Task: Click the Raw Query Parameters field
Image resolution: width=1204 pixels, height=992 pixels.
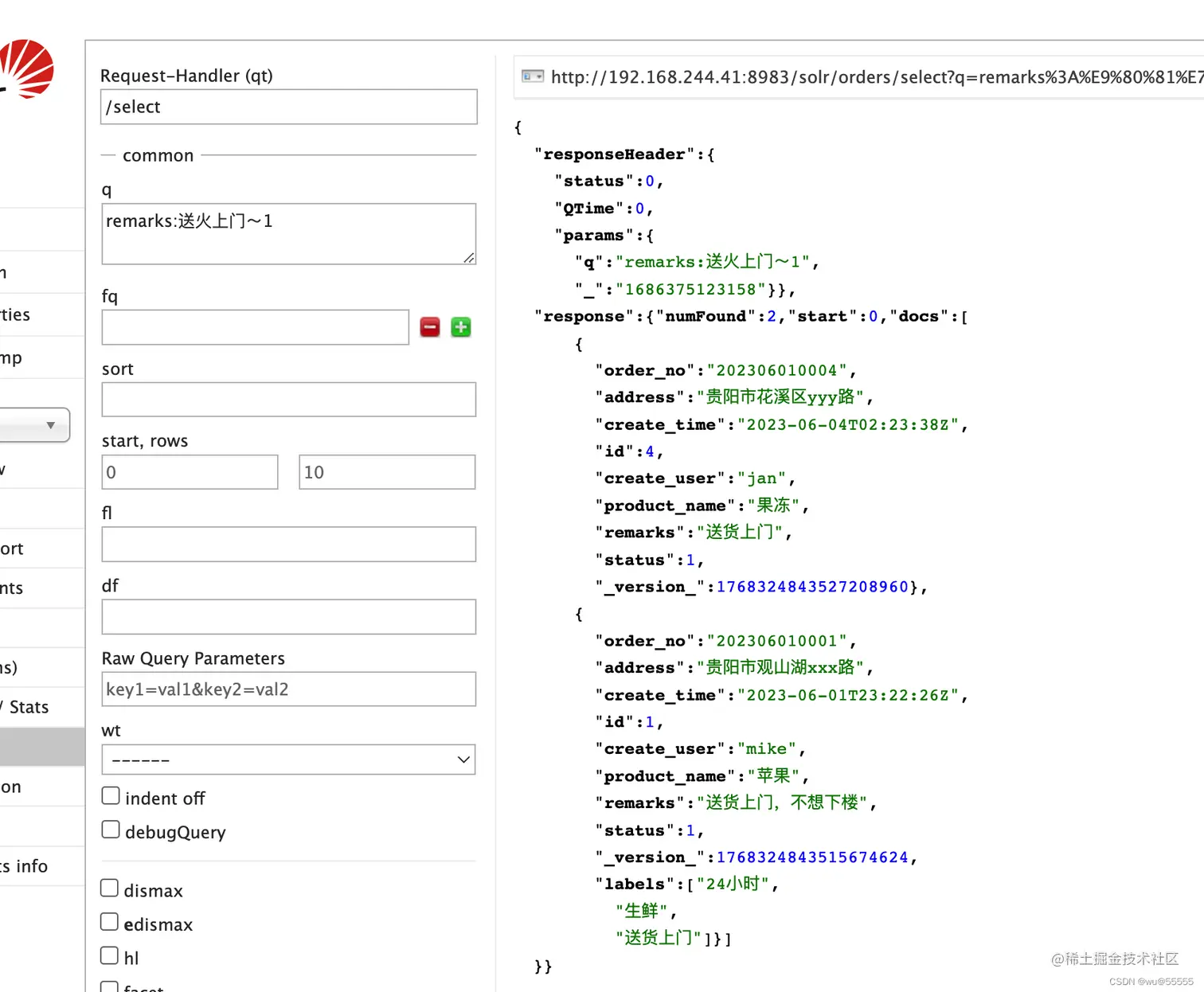Action: pos(289,689)
